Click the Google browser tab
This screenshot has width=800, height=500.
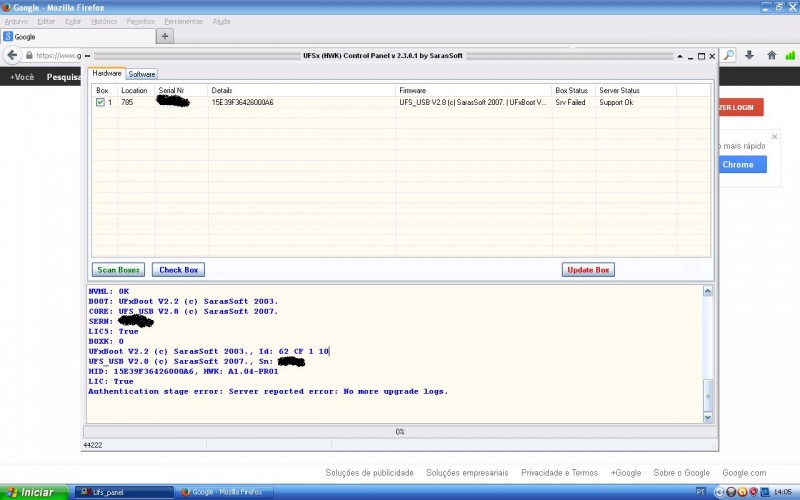pos(78,37)
